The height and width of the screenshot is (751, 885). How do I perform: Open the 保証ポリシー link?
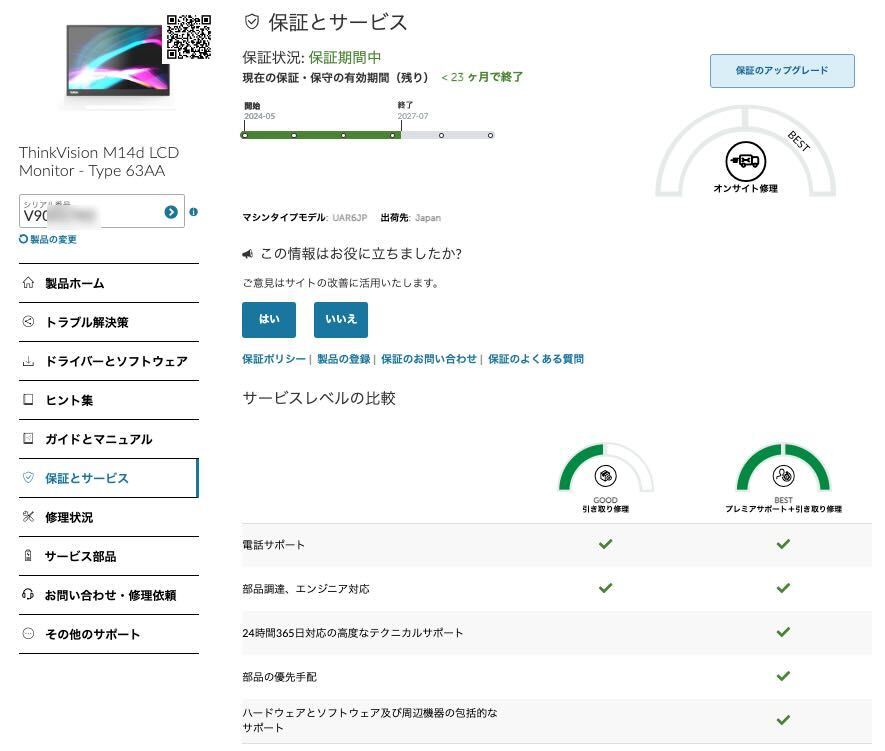[274, 359]
